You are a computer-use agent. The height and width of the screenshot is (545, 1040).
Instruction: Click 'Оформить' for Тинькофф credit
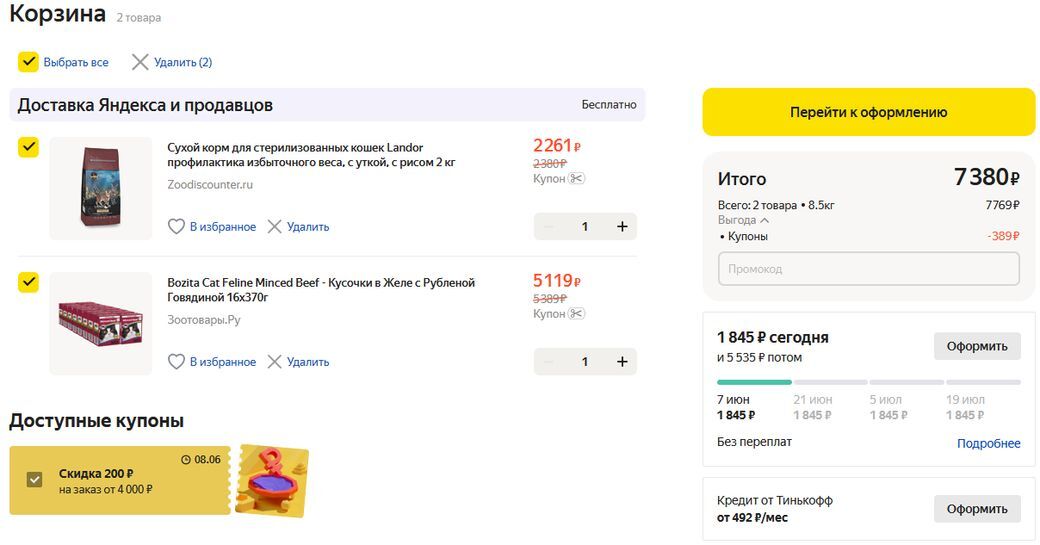(x=977, y=509)
